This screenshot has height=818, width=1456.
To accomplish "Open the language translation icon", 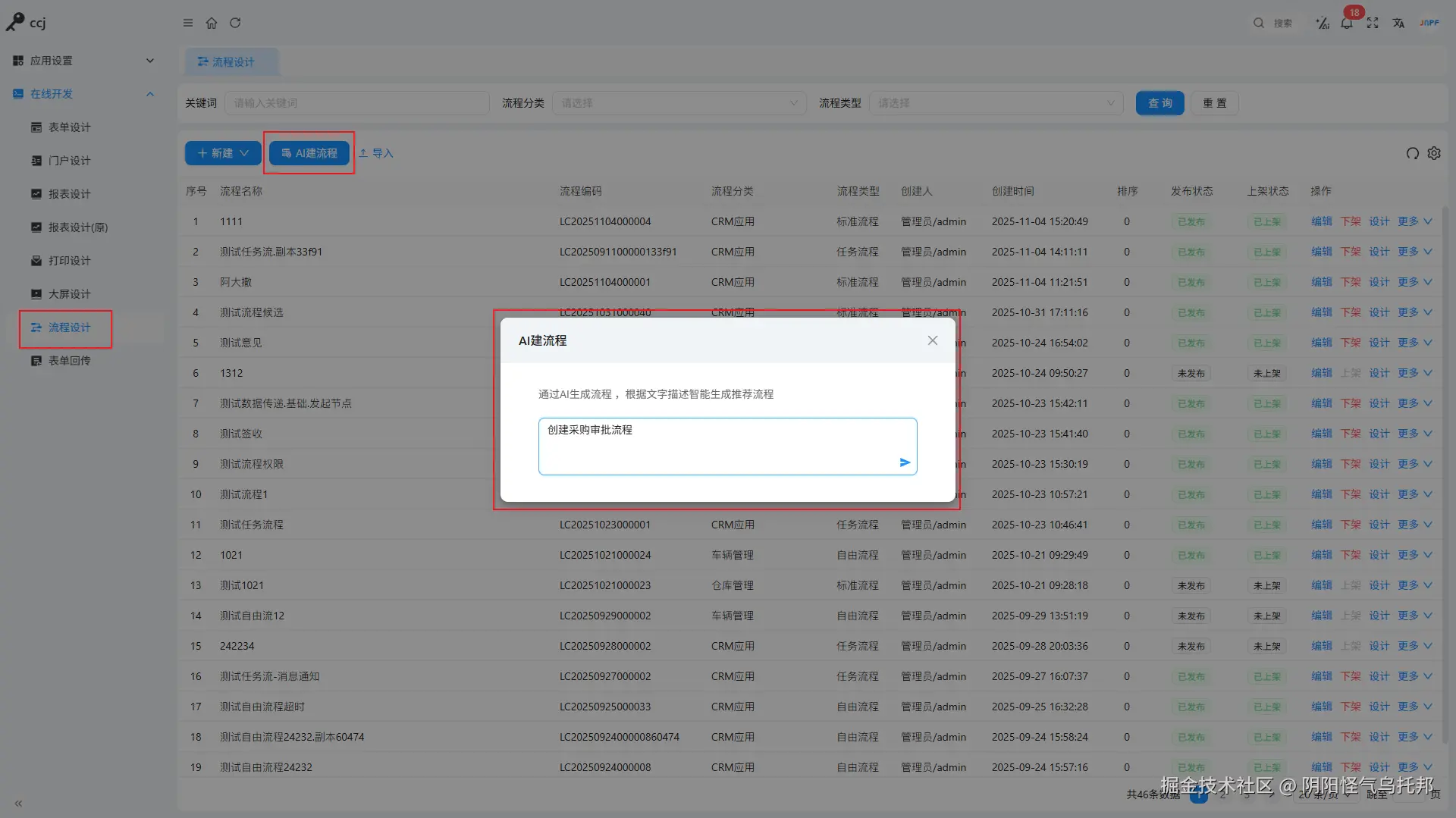I will point(1398,23).
